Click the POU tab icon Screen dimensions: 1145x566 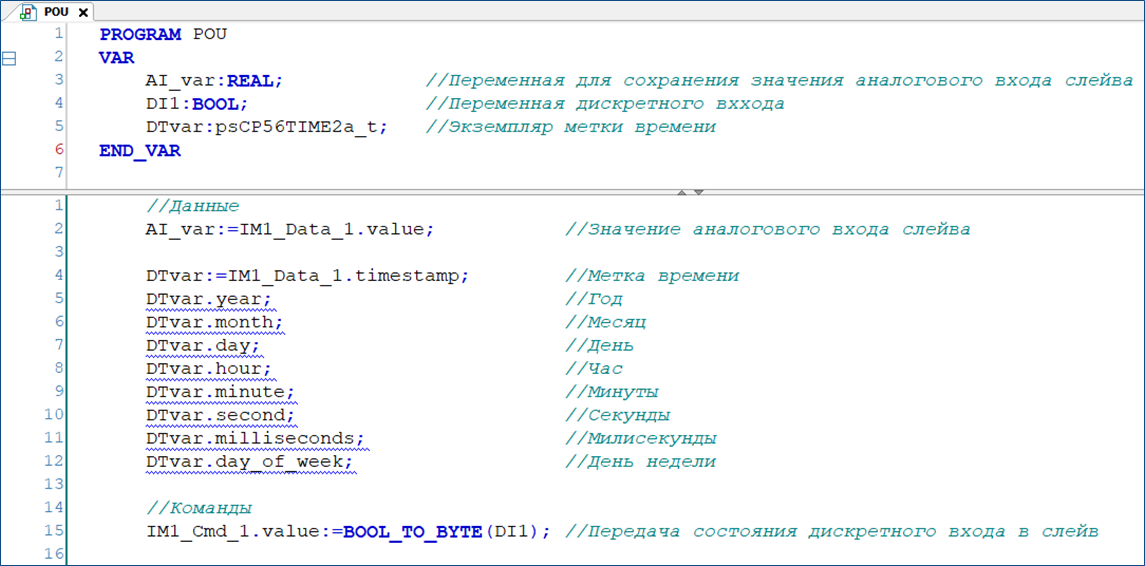29,12
